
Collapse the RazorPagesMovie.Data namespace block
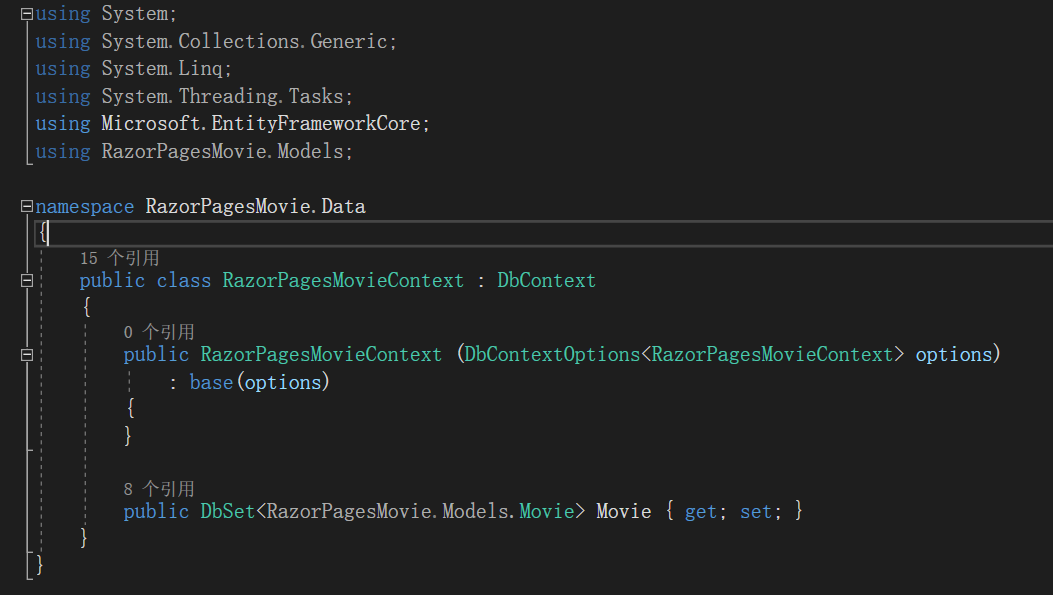coord(27,207)
